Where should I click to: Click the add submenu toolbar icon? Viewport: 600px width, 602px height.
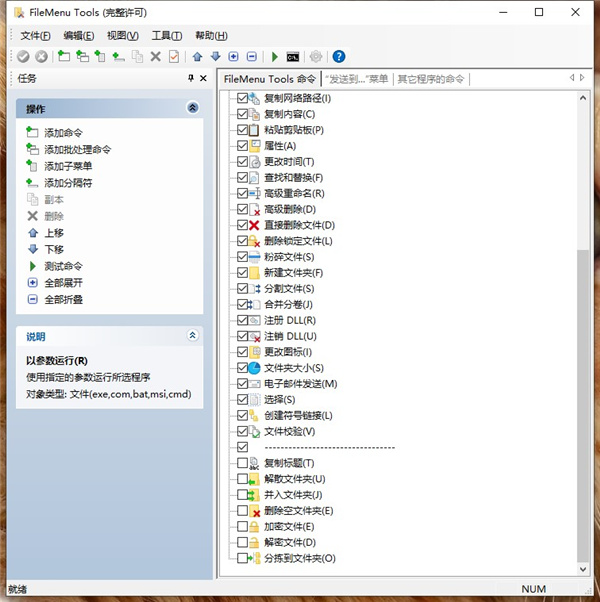pos(100,56)
